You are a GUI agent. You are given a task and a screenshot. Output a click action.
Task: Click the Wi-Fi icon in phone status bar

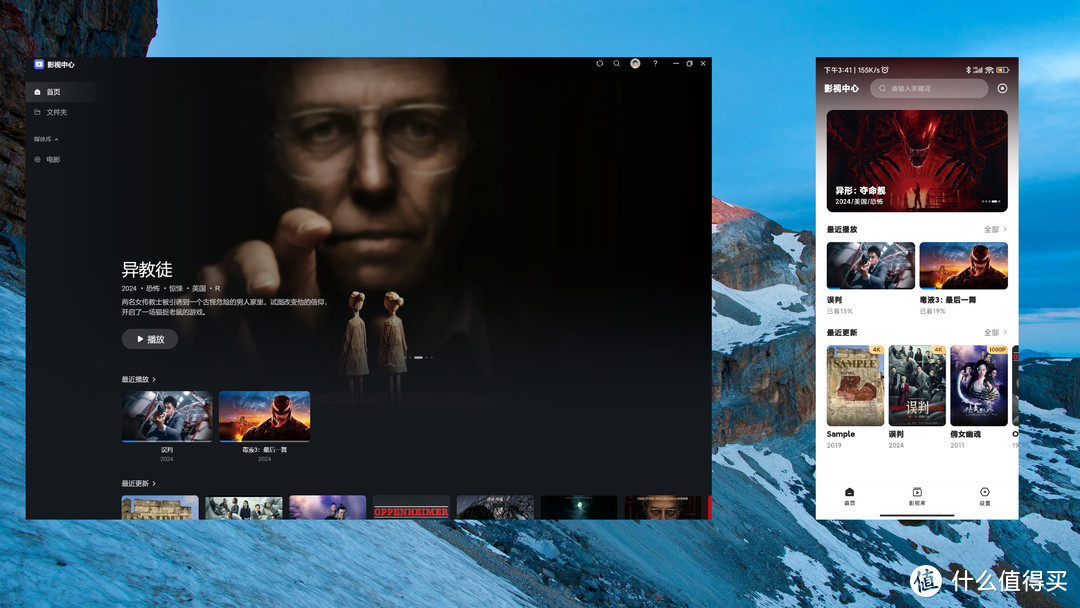(x=989, y=70)
